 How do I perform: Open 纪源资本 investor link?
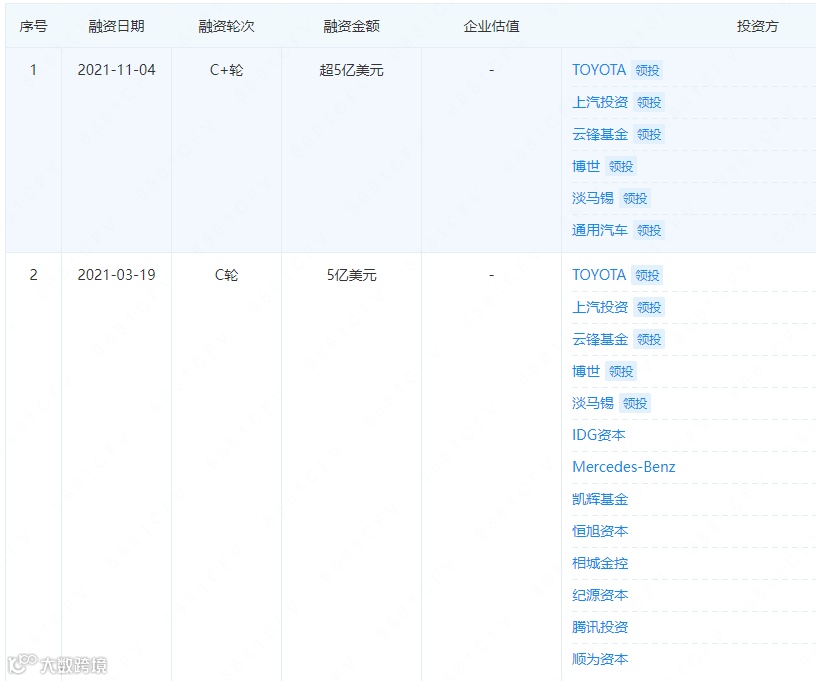600,595
